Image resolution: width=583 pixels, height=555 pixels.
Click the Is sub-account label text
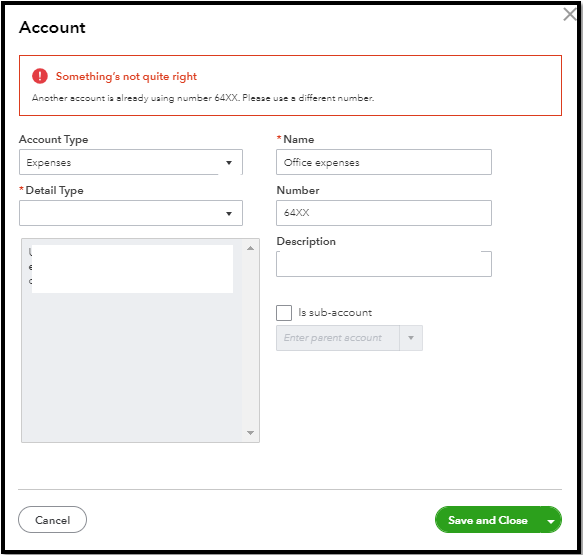335,313
